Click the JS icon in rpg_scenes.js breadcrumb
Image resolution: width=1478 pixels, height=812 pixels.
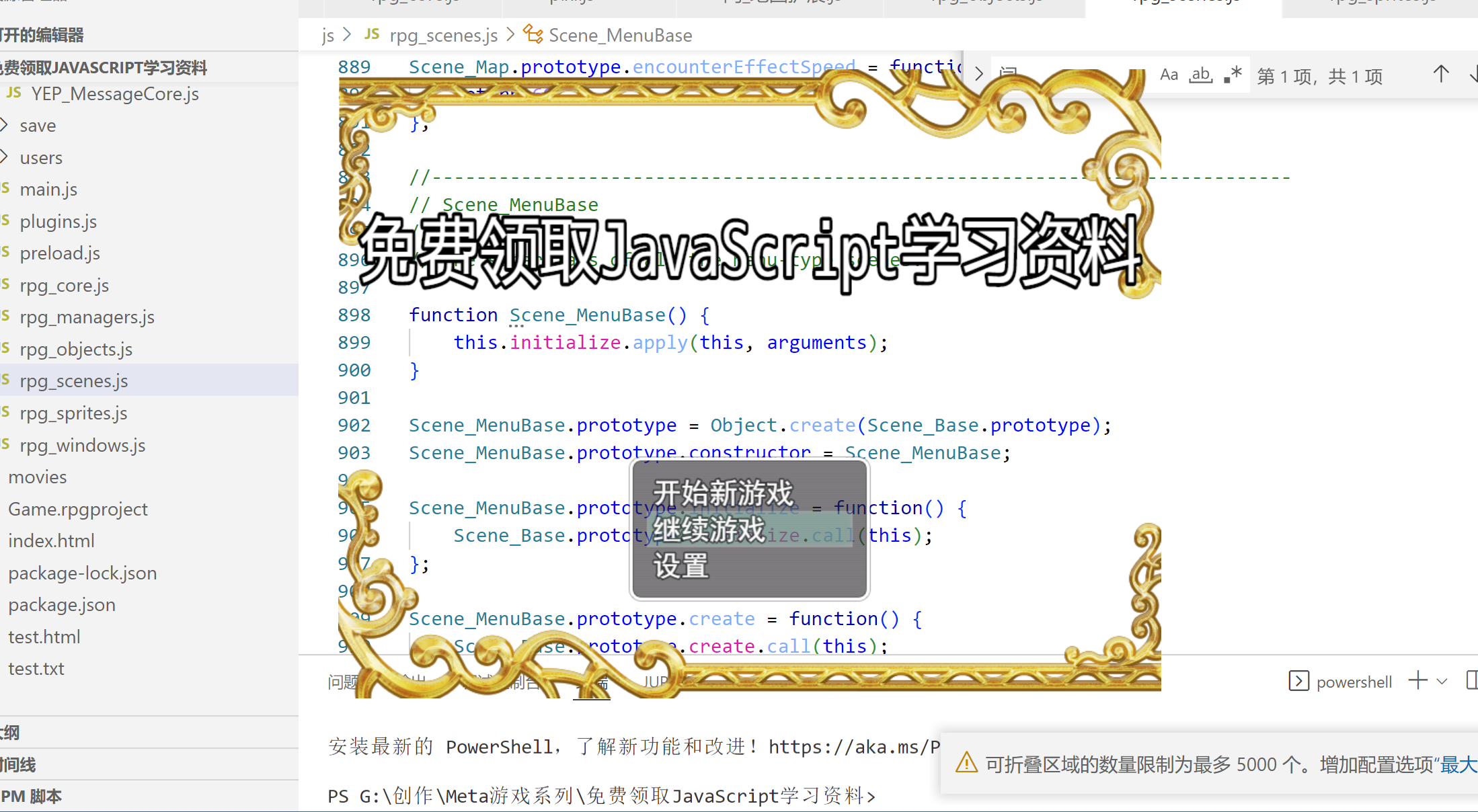coord(372,34)
